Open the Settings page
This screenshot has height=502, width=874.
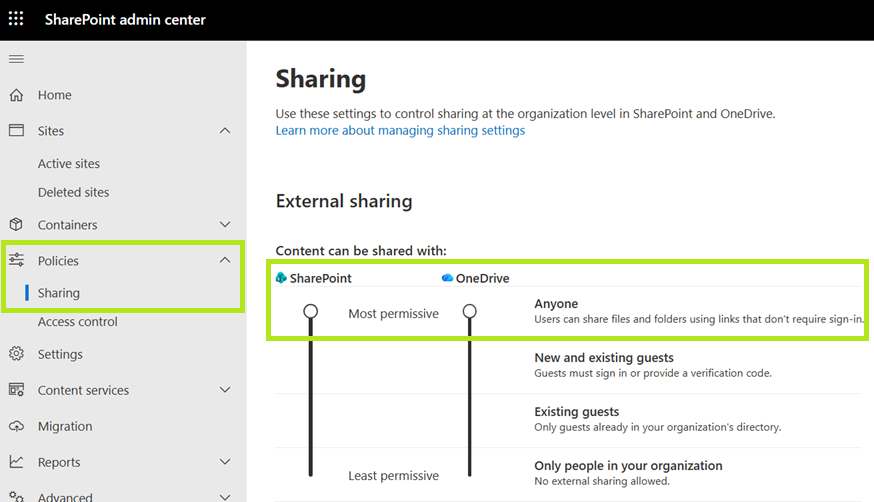[x=60, y=354]
